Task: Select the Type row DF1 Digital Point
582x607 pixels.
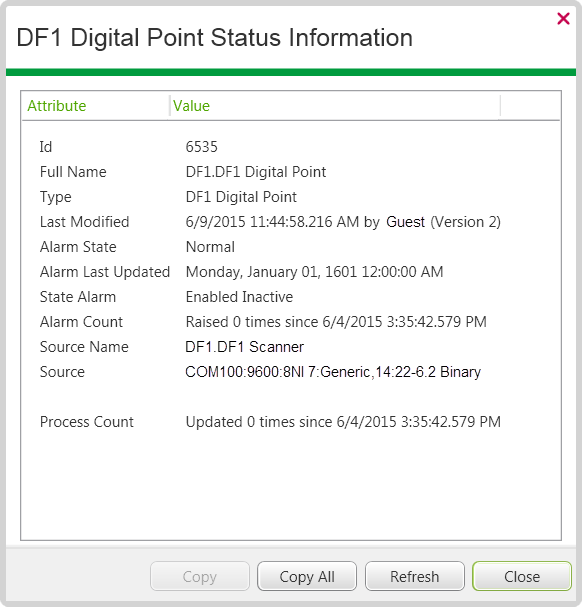Action: pos(241,197)
